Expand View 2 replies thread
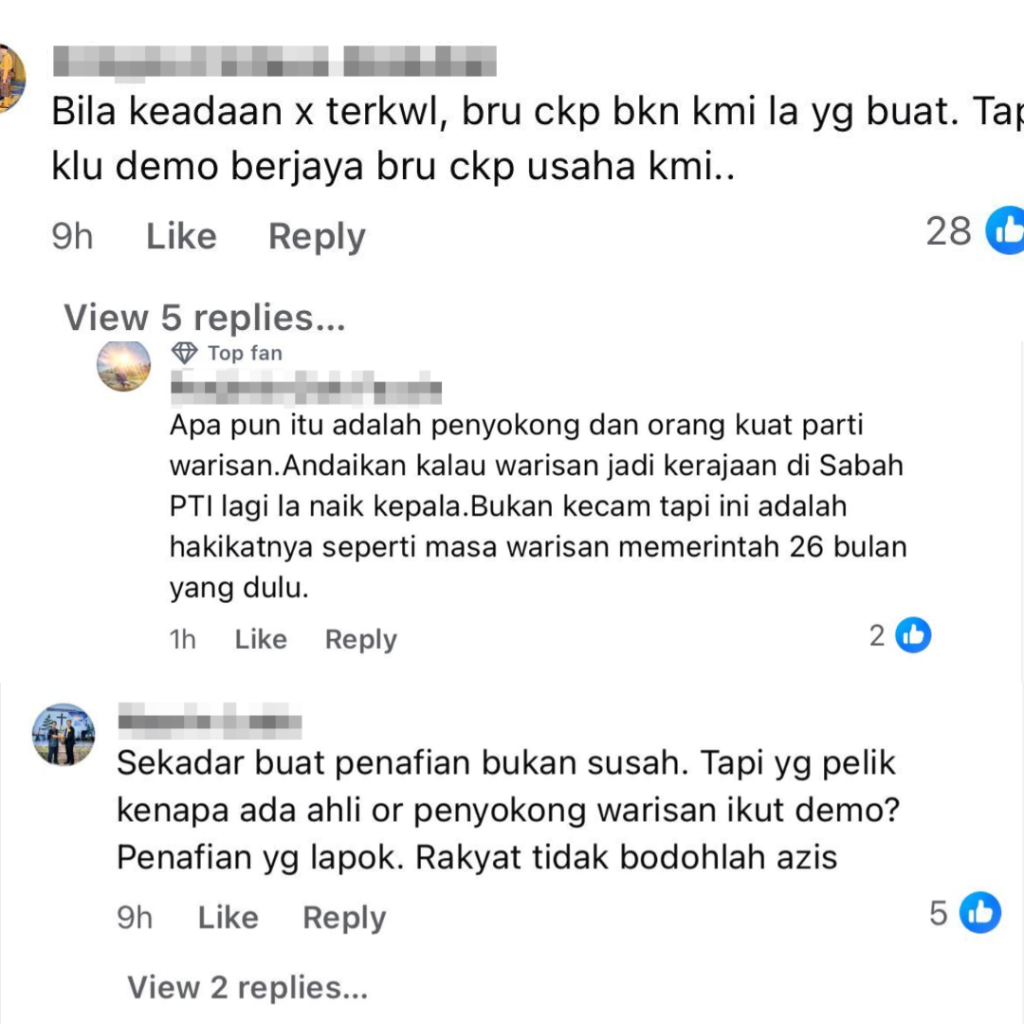 click(248, 987)
